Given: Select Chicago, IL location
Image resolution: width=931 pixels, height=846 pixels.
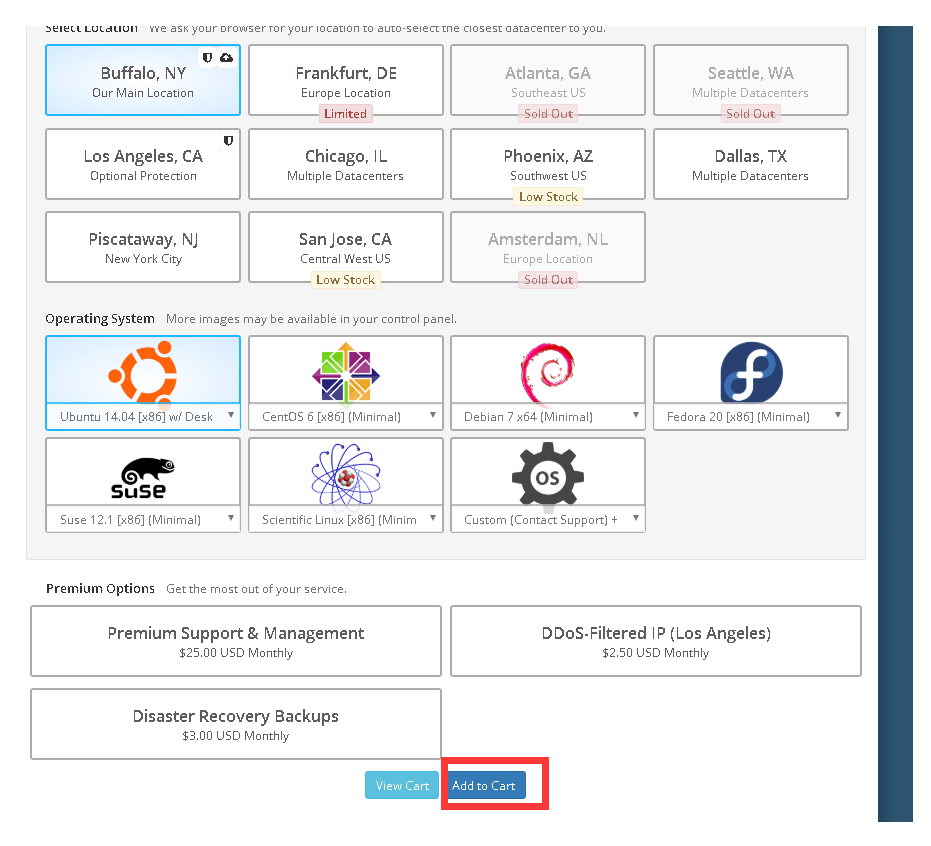Looking at the screenshot, I should (x=346, y=164).
